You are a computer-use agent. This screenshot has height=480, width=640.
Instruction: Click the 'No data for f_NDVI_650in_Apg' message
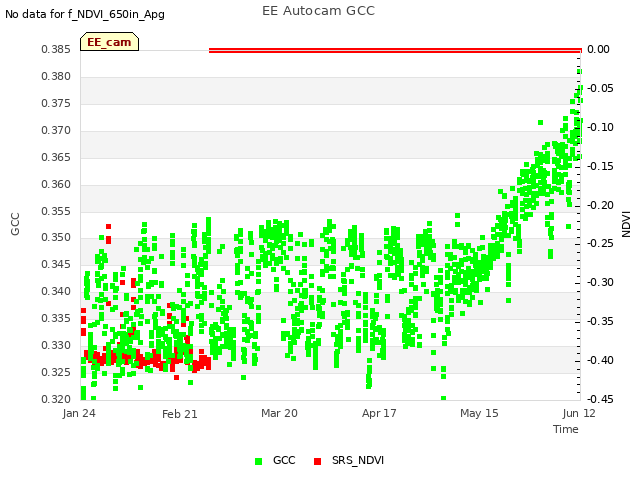click(85, 14)
